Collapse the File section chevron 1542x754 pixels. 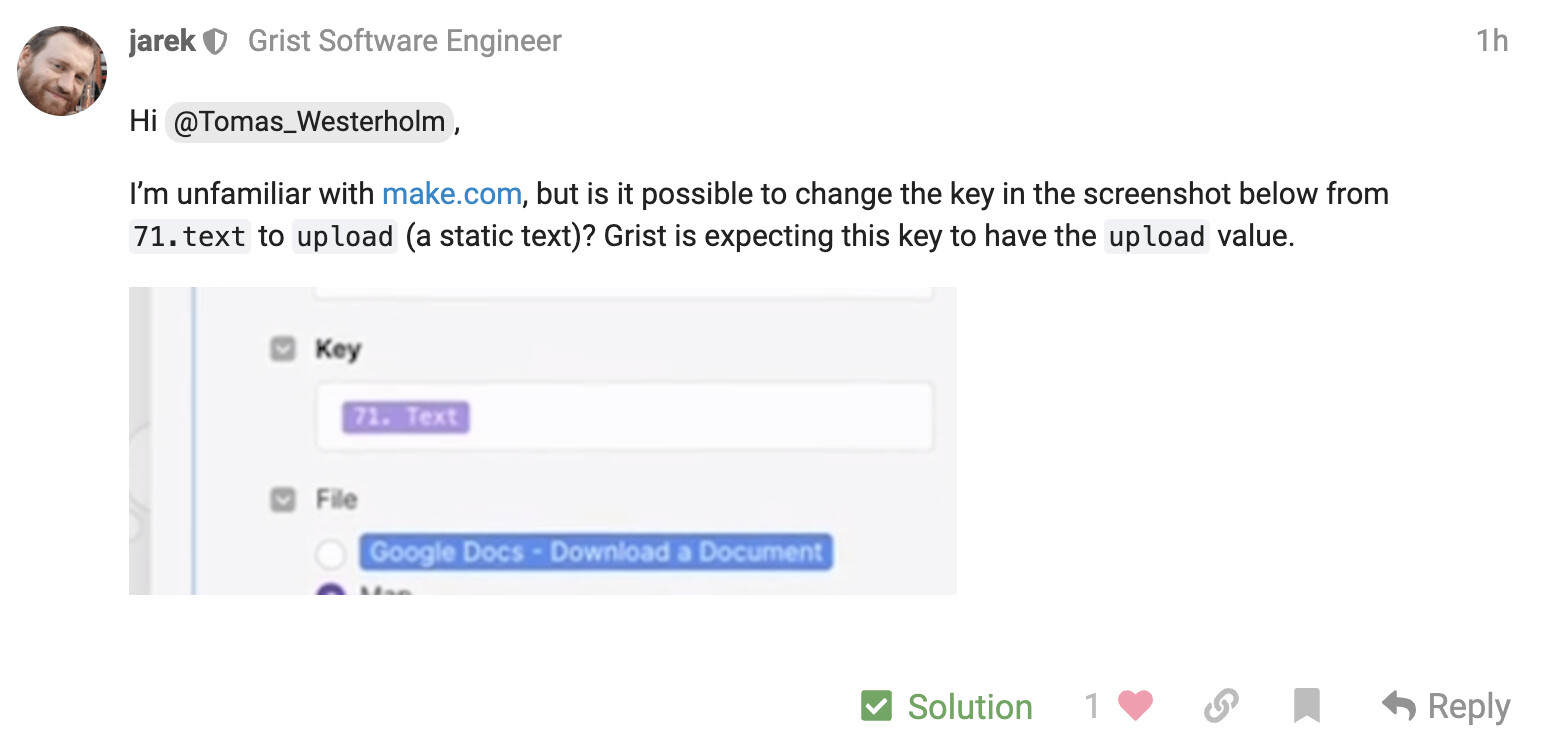tap(281, 498)
